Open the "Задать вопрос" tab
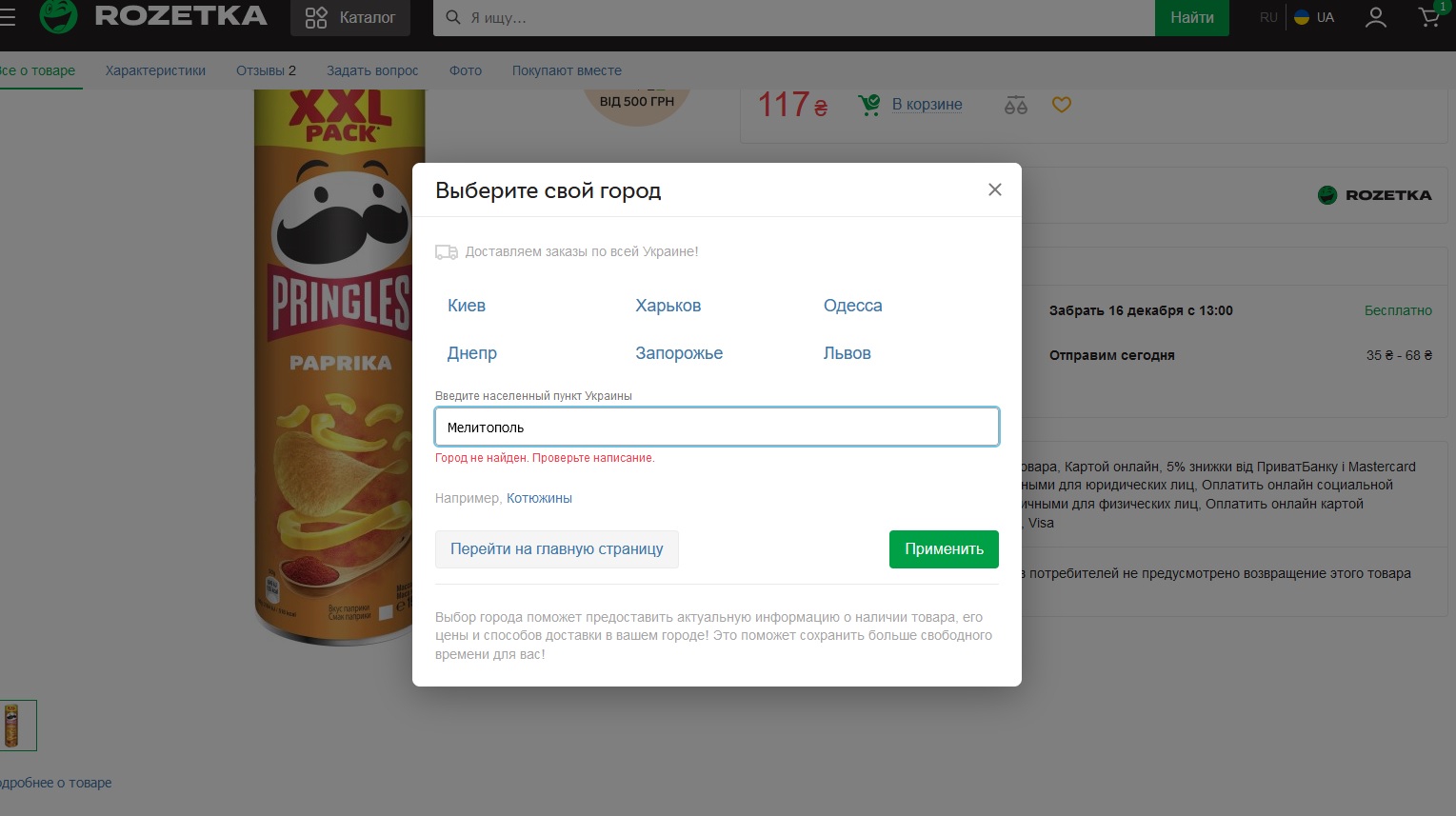This screenshot has width=1456, height=816. pos(372,70)
